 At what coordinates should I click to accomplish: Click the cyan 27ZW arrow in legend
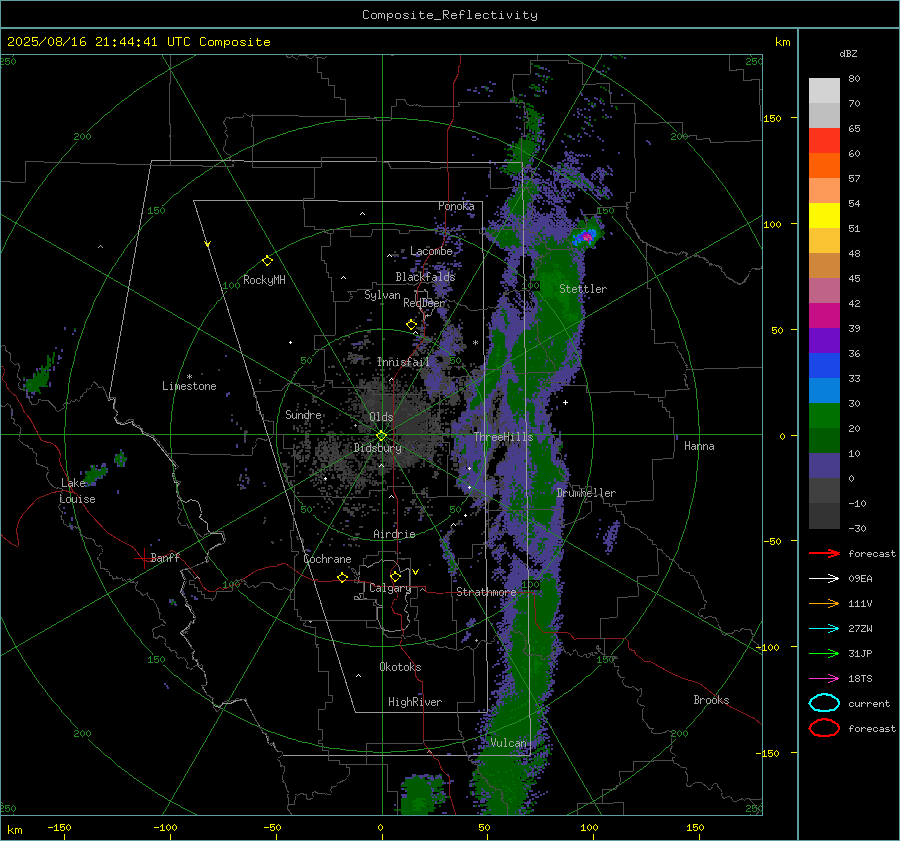(824, 629)
